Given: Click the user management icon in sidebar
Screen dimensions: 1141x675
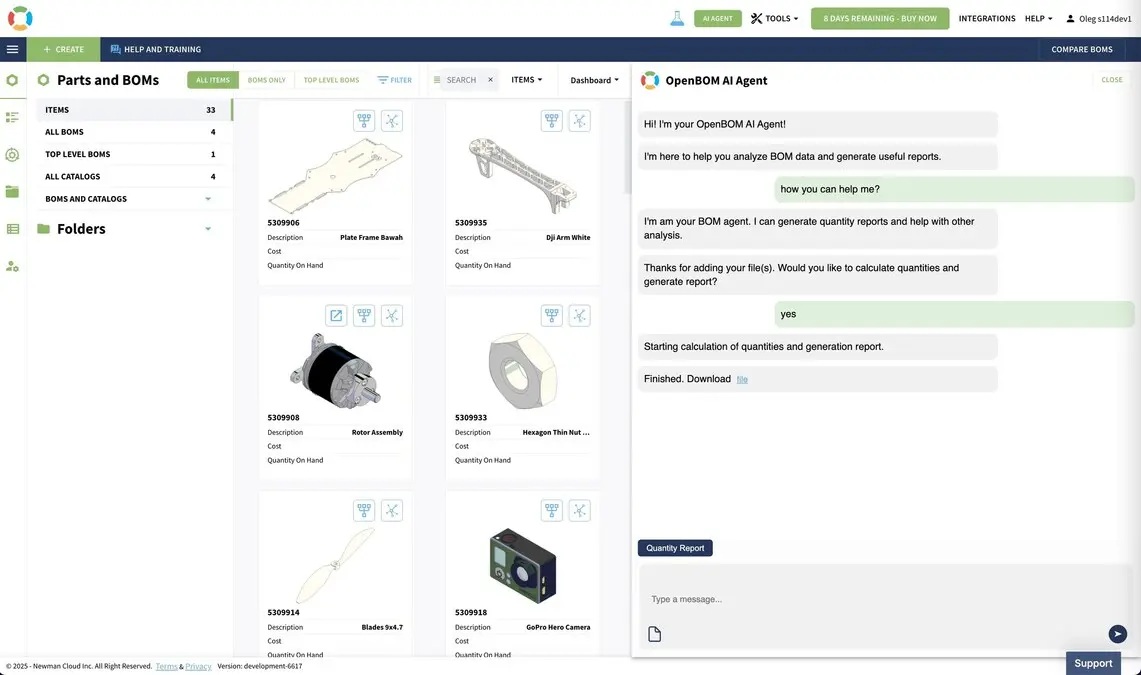Looking at the screenshot, I should point(12,266).
